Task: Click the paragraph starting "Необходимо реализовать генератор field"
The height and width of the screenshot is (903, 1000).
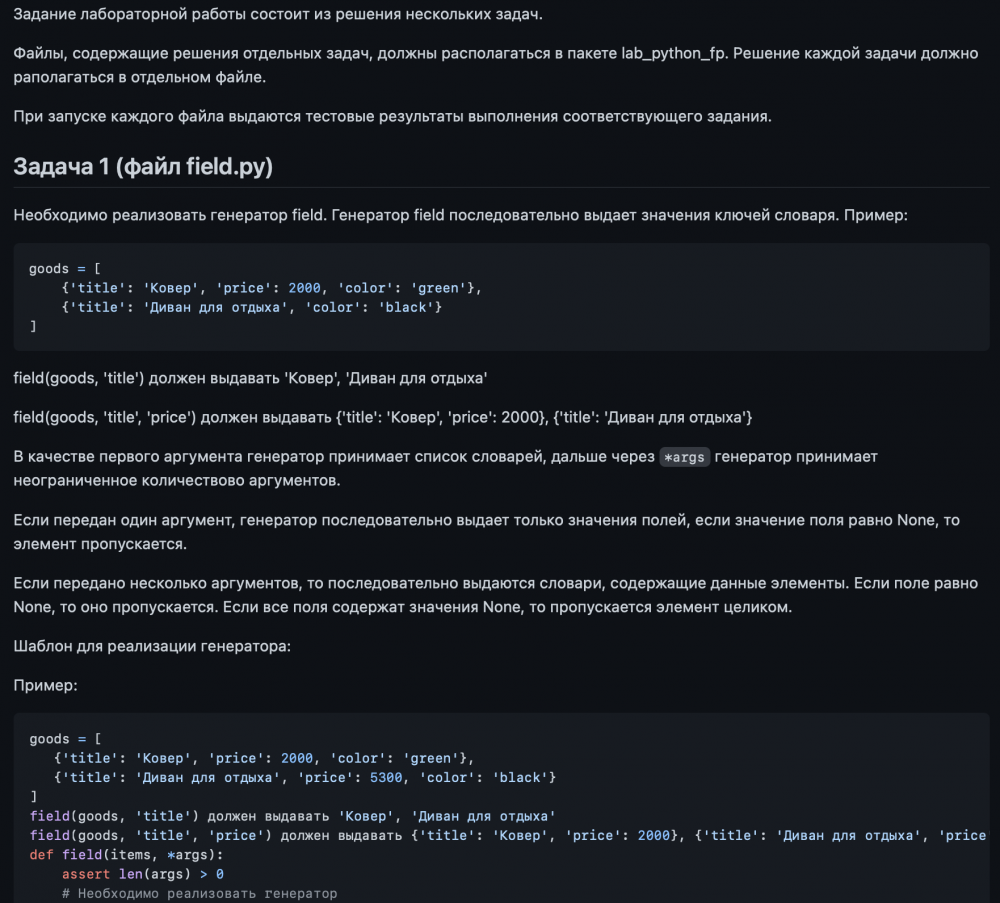Action: [460, 215]
